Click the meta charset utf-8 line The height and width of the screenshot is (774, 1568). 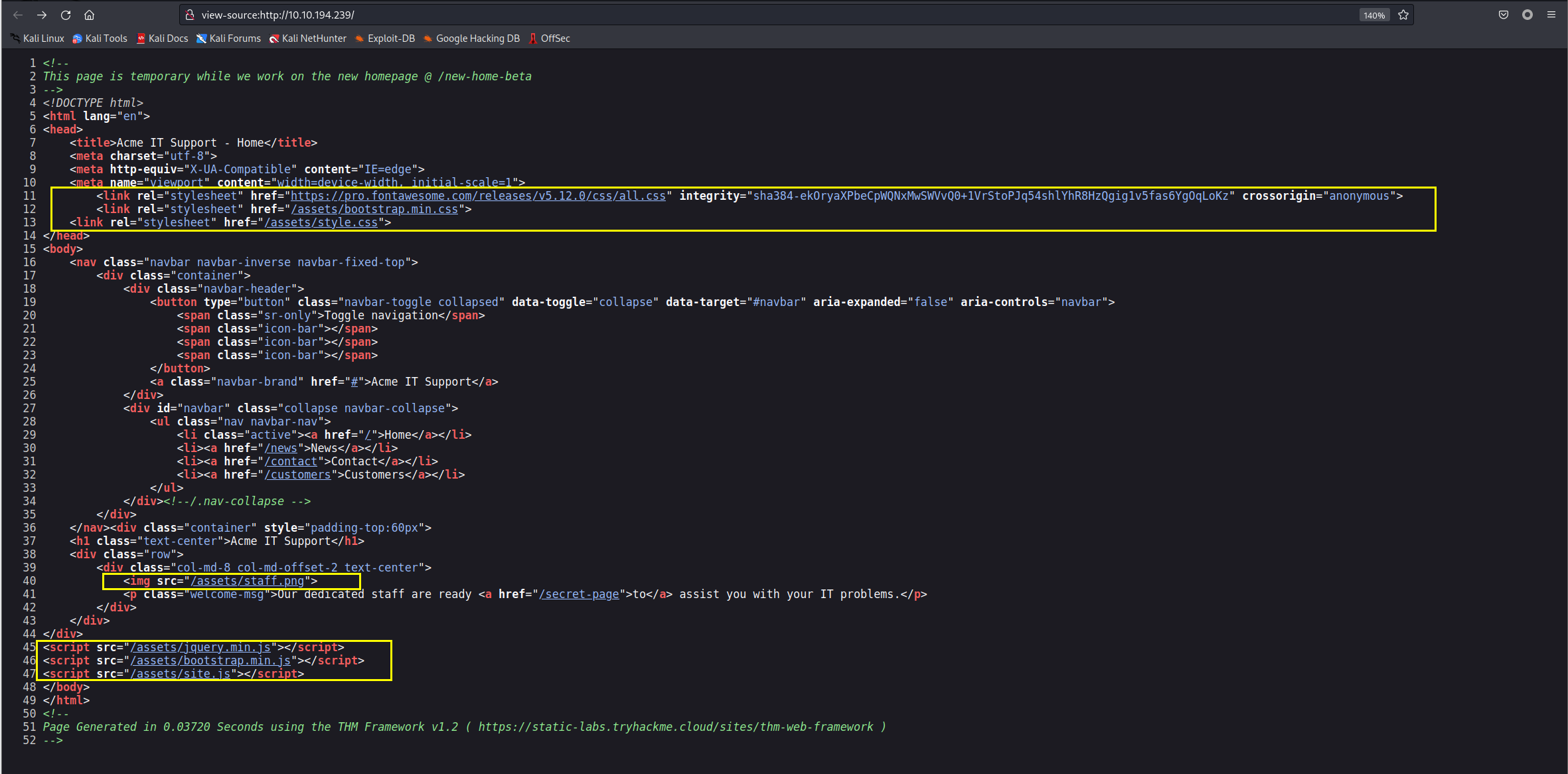click(143, 156)
